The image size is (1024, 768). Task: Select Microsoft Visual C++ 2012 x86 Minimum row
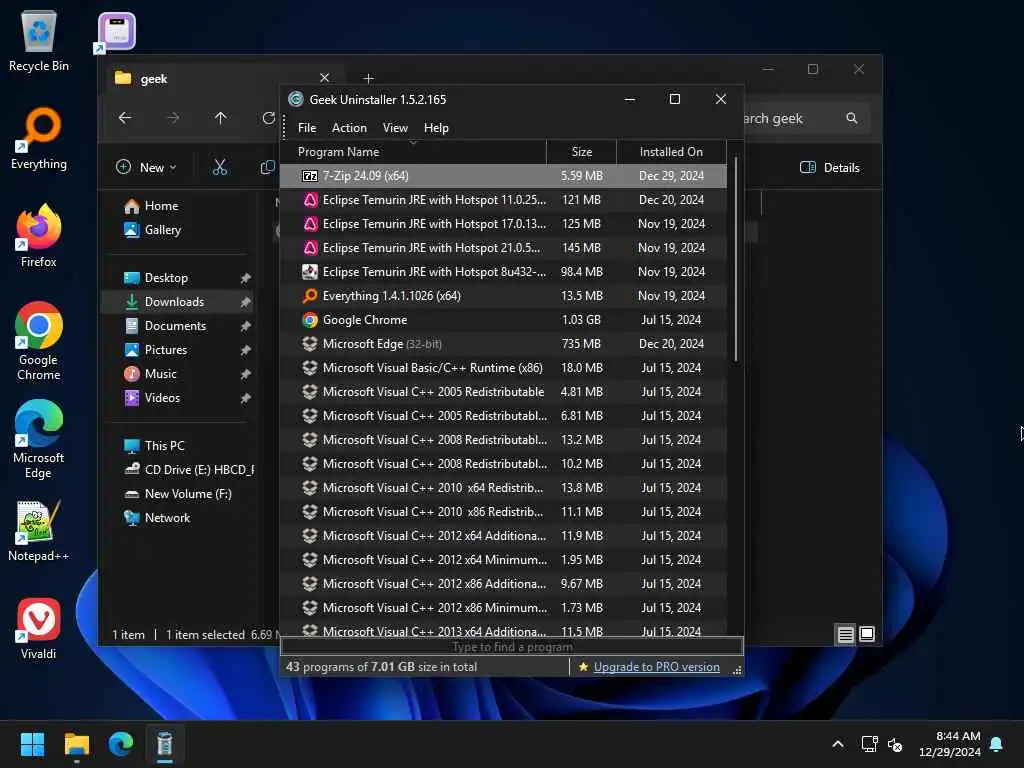pos(503,608)
